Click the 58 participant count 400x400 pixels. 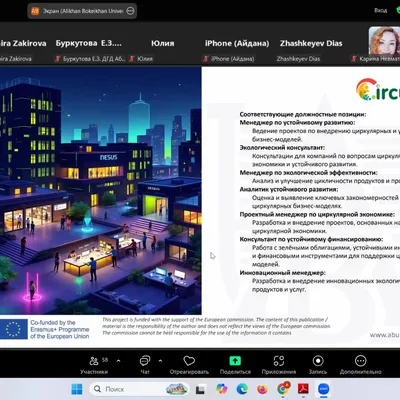point(105,360)
